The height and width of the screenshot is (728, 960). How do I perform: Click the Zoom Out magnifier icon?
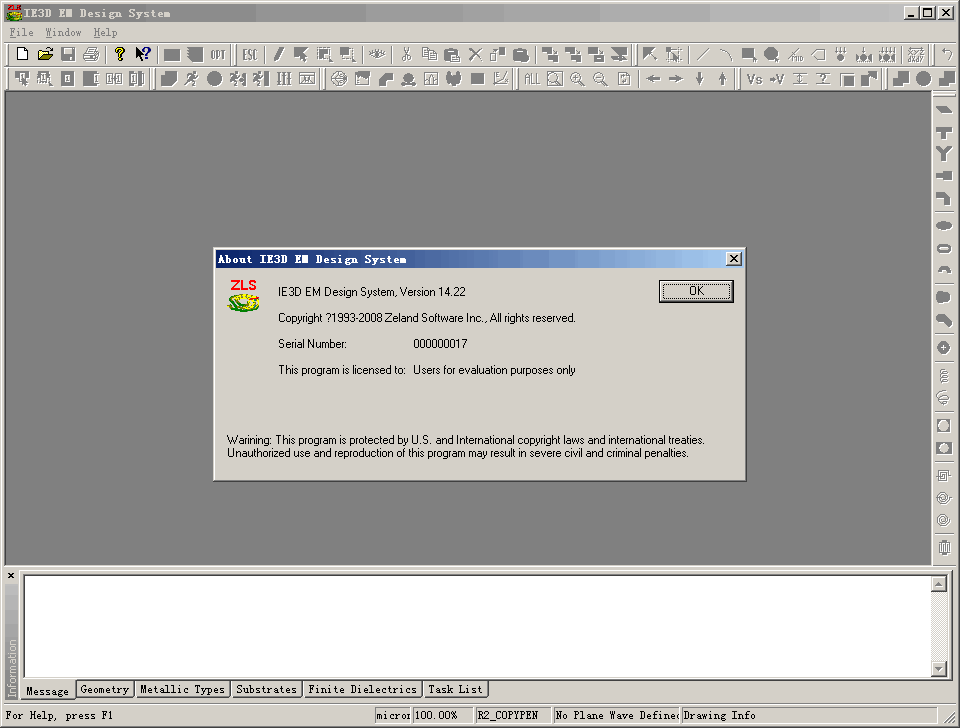pos(601,79)
